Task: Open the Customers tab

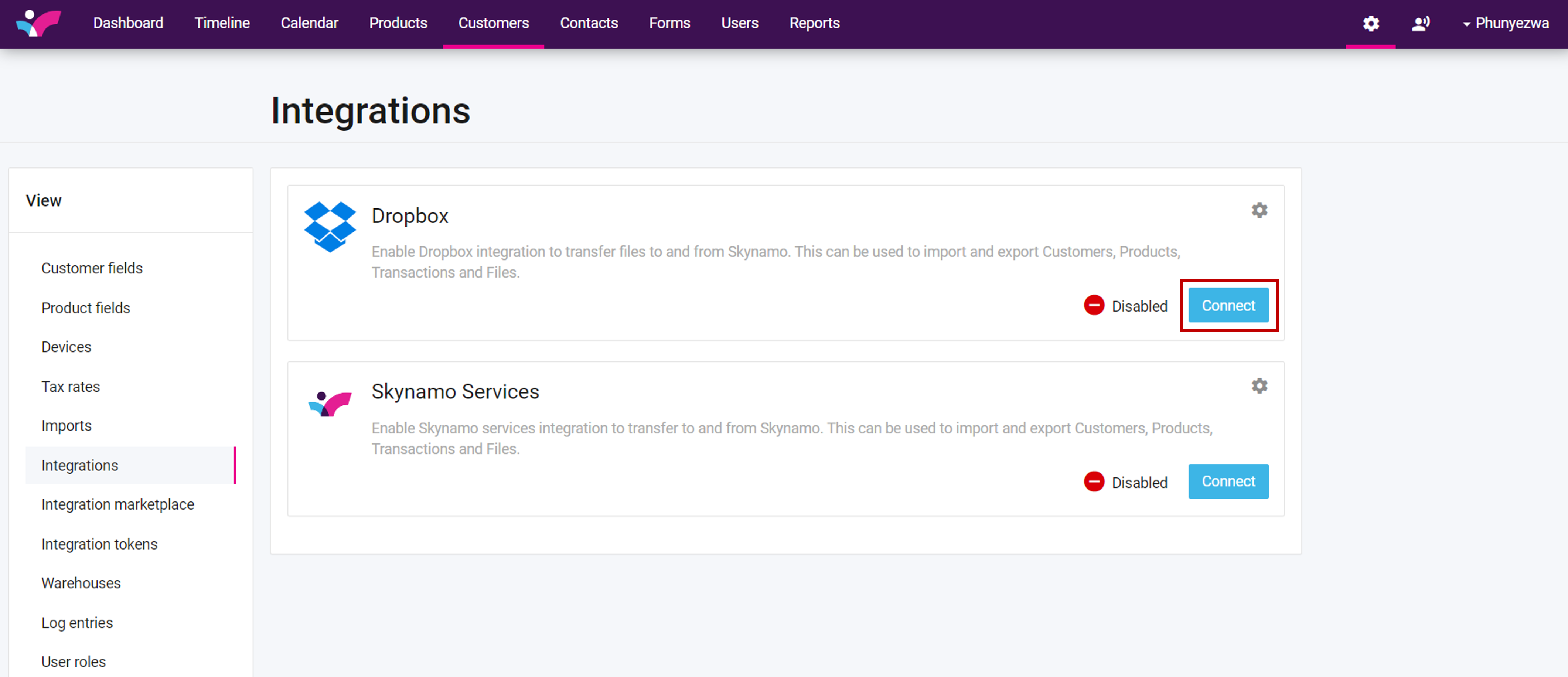Action: 493,24
